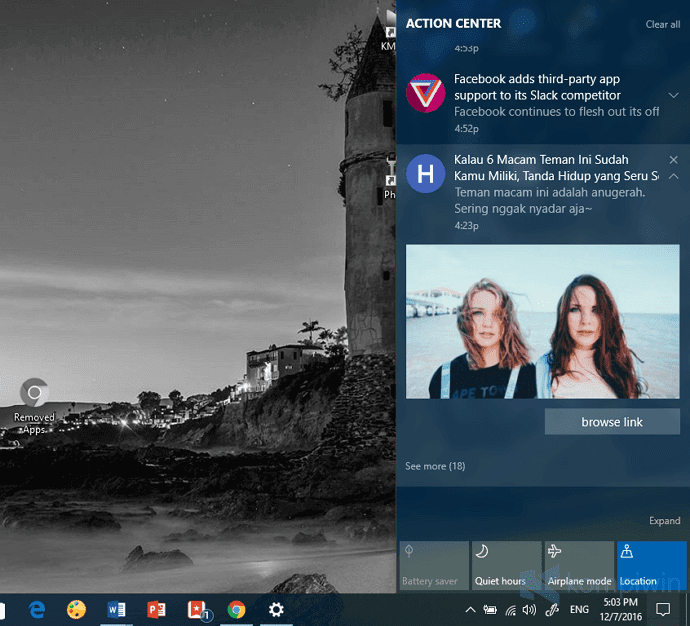The image size is (690, 626).
Task: Show hidden system tray icons
Action: click(x=470, y=610)
